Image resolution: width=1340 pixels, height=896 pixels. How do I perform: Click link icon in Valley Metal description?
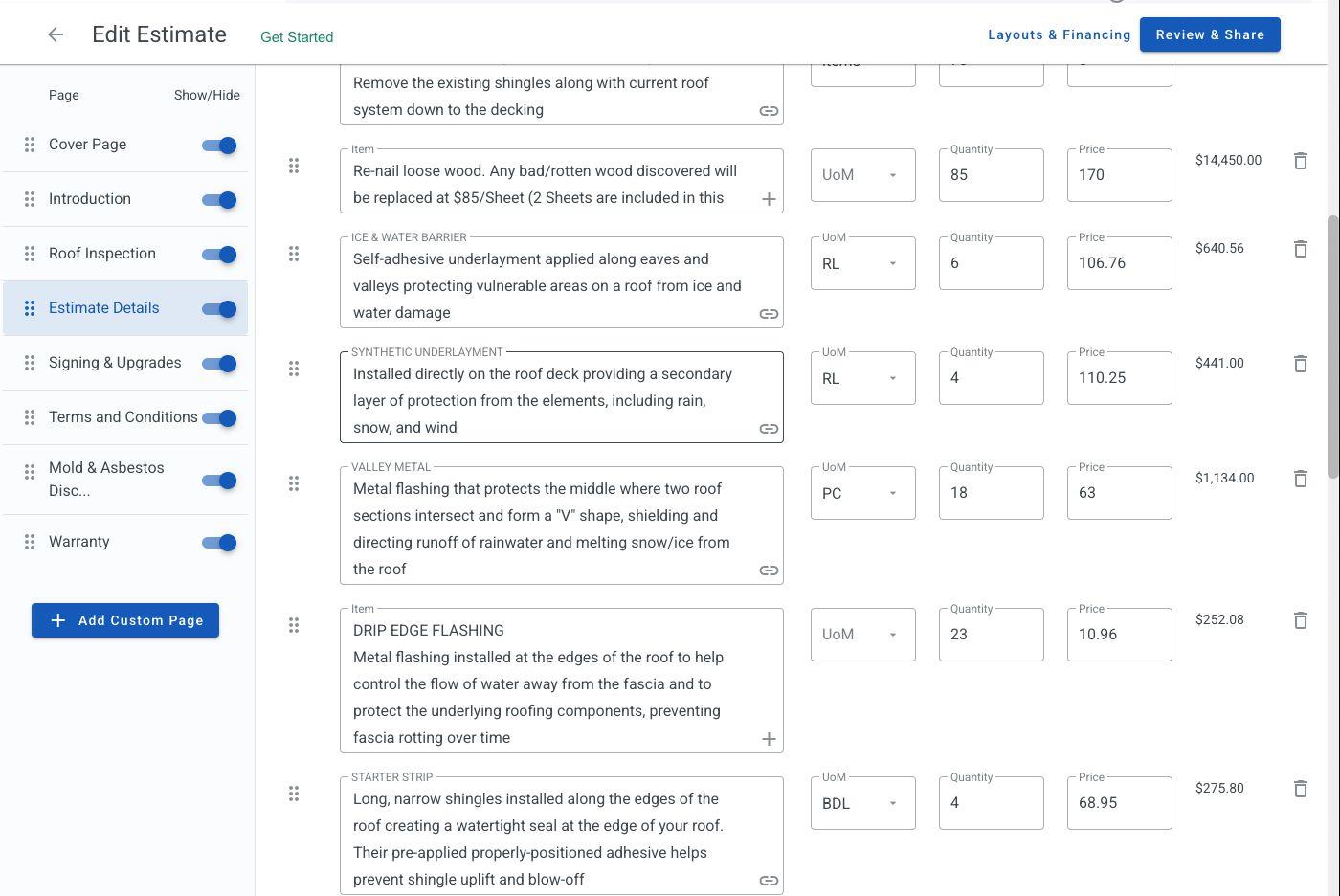pos(769,571)
